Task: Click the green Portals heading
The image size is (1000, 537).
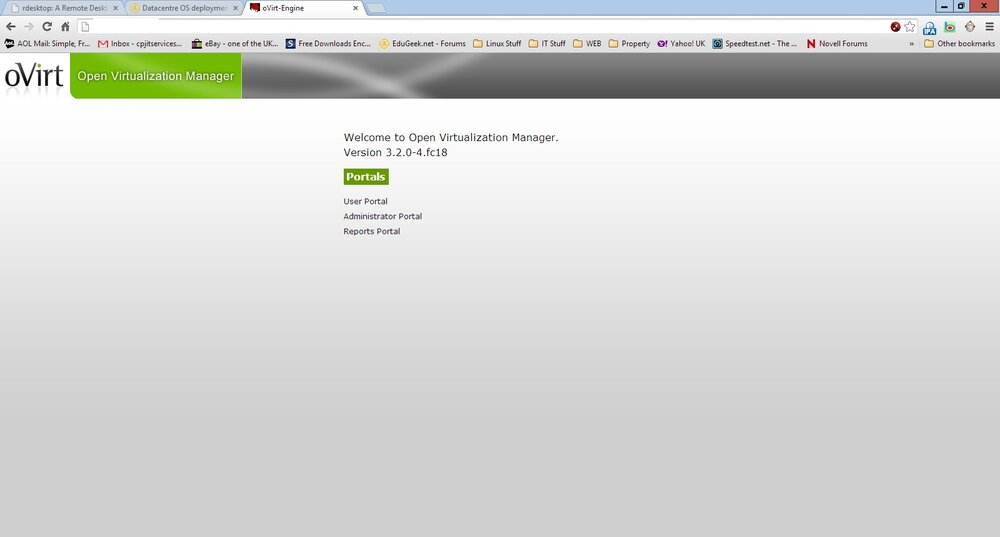Action: point(366,177)
